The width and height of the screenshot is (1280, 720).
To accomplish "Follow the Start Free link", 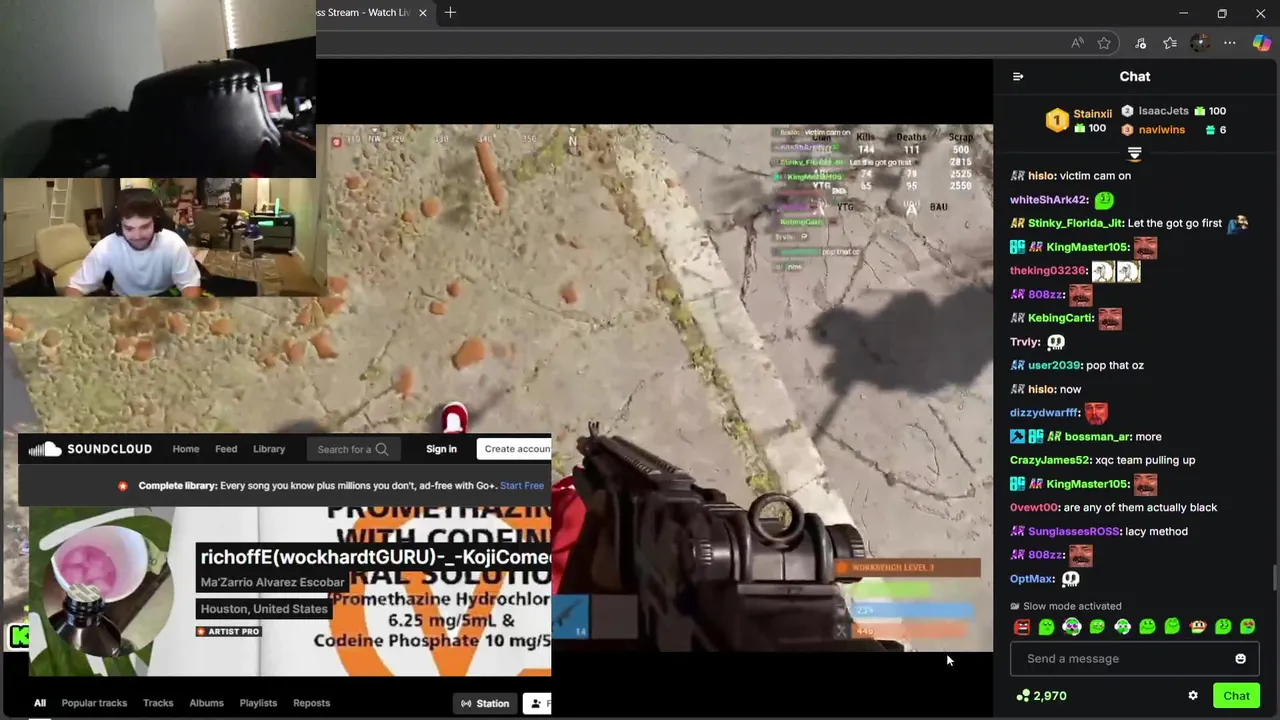I will (x=522, y=486).
